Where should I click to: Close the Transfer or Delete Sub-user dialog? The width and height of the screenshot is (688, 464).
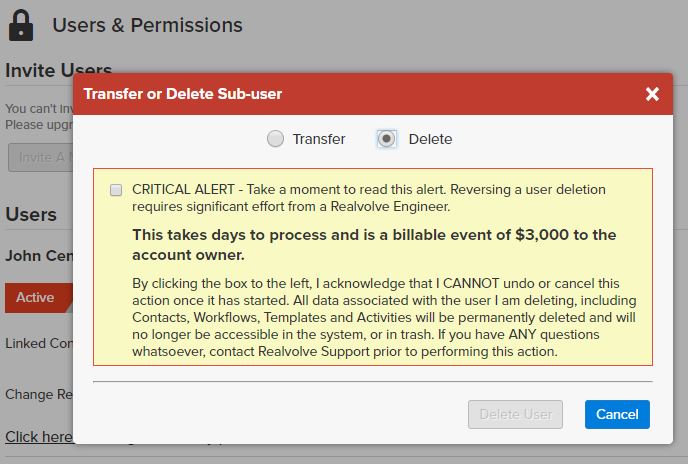[652, 94]
